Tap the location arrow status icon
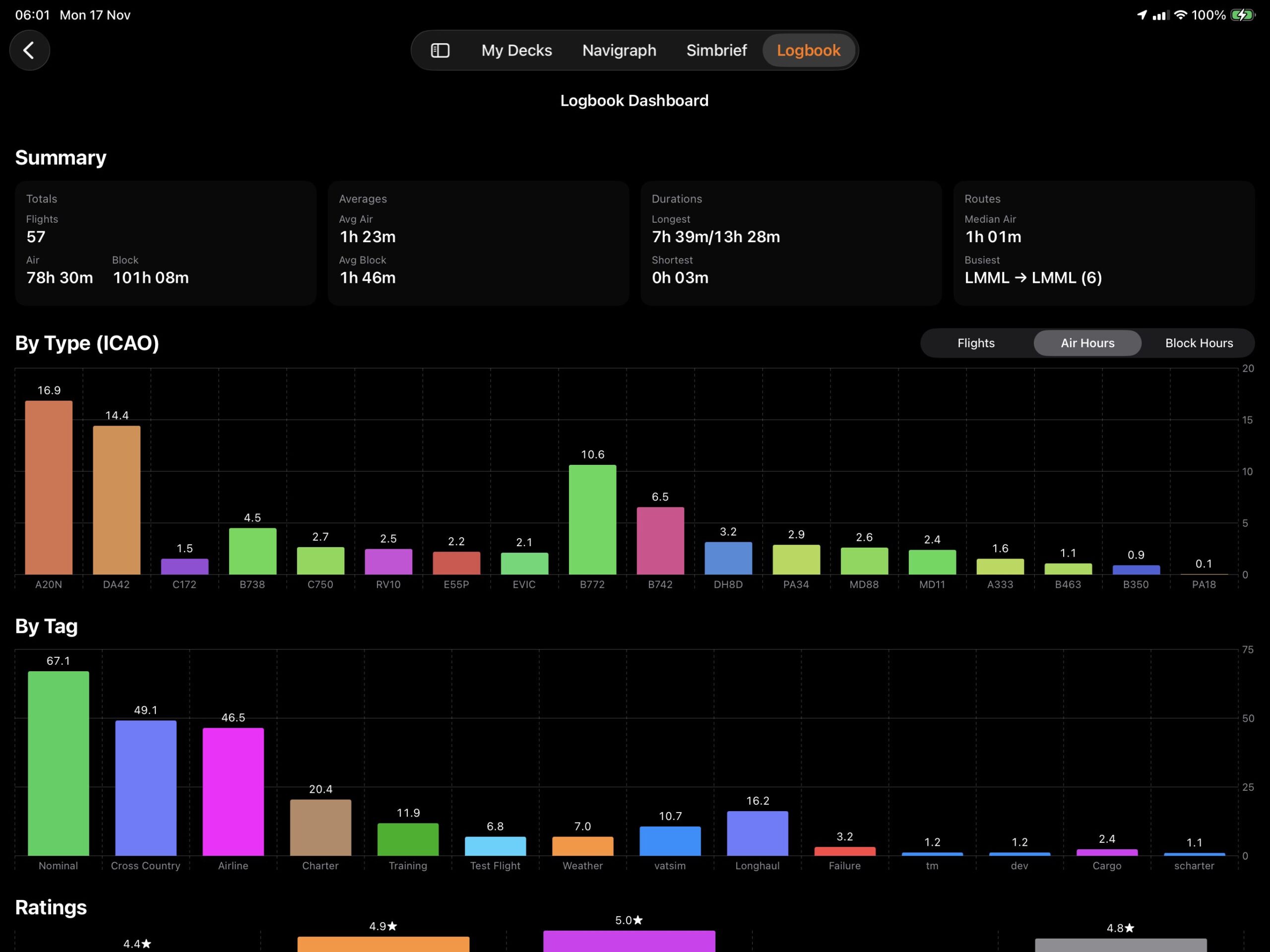Image resolution: width=1270 pixels, height=952 pixels. tap(1142, 15)
